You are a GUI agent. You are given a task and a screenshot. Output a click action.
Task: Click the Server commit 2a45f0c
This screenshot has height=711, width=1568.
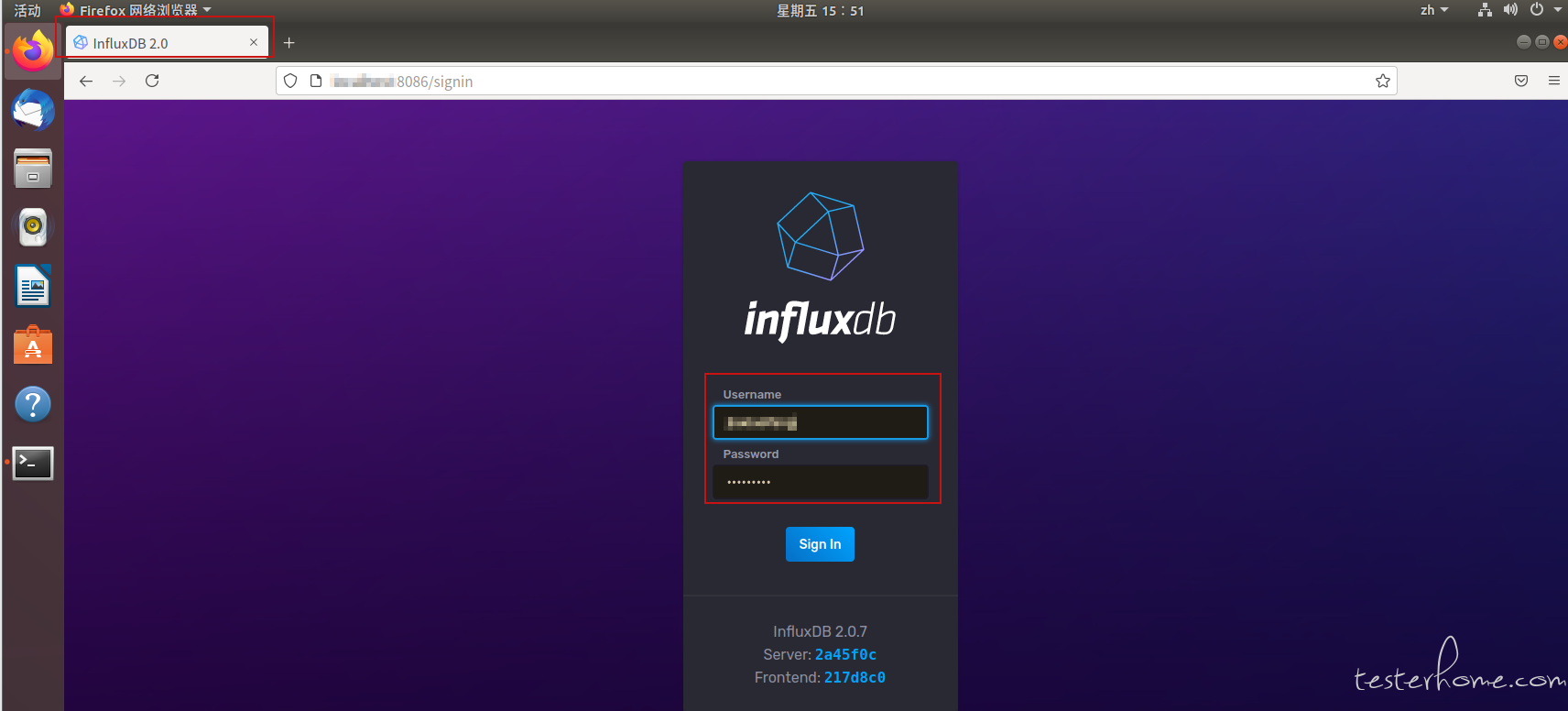(845, 654)
